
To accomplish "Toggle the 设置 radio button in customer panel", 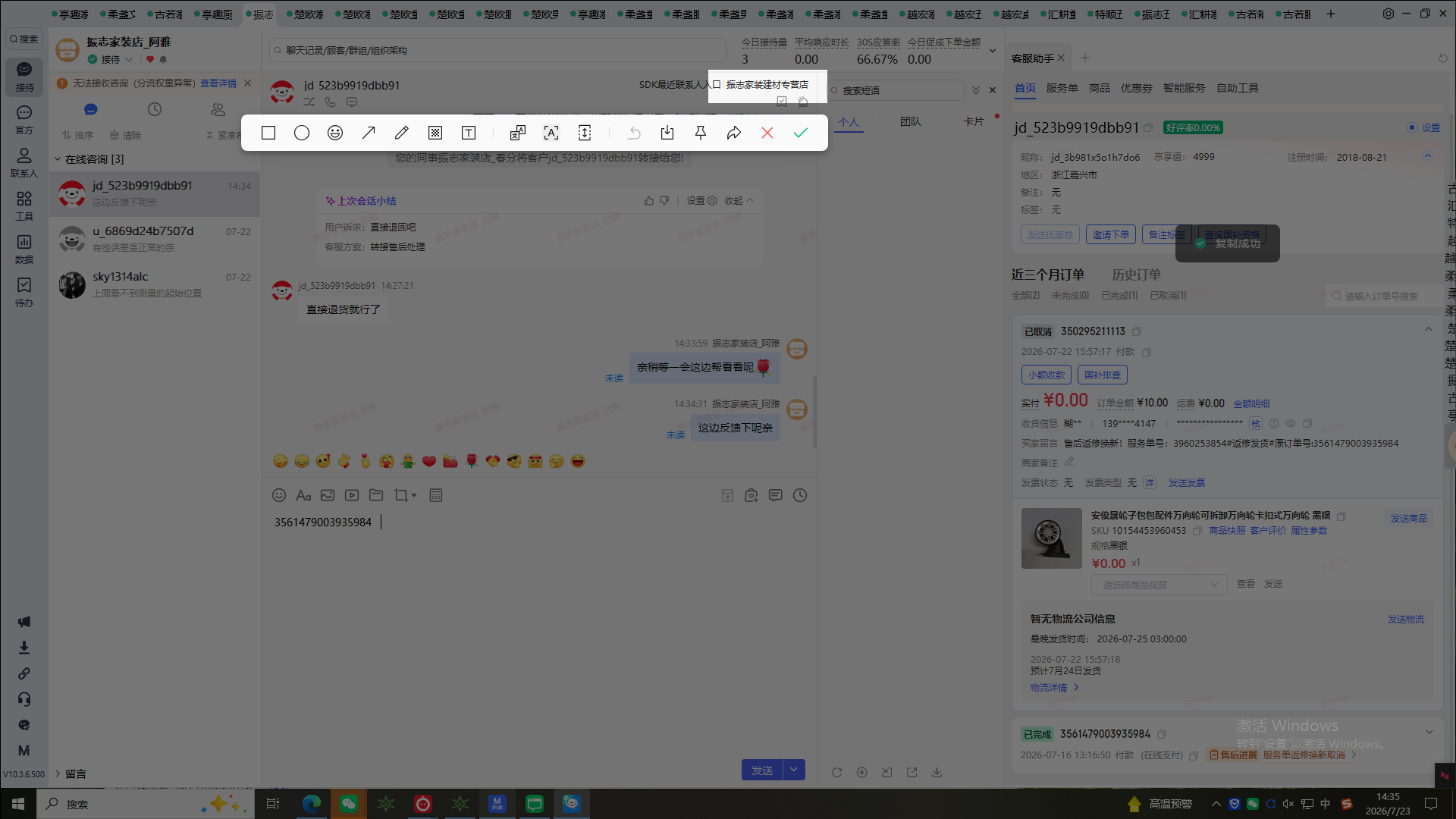I will point(1412,127).
